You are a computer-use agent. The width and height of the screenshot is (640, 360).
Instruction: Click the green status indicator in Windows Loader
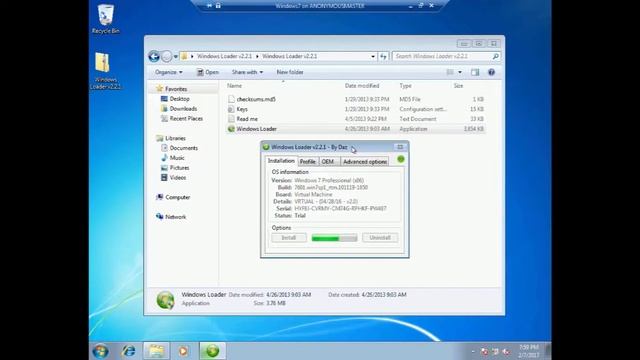click(401, 159)
